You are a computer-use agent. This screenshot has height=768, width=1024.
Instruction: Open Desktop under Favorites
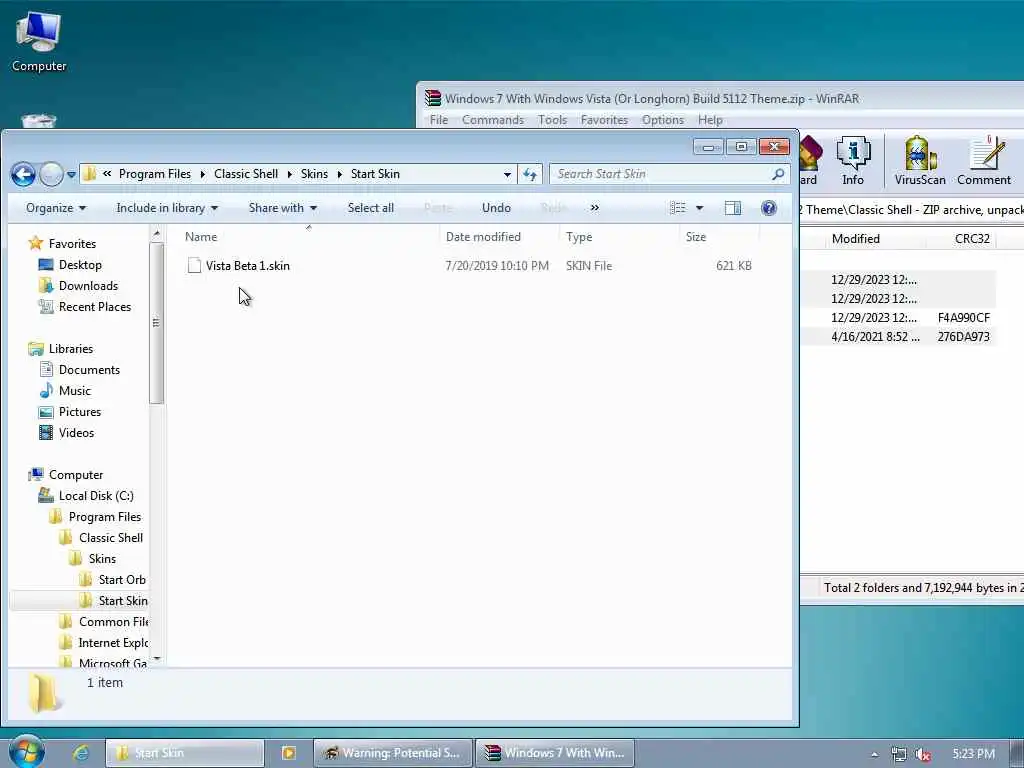pos(80,264)
